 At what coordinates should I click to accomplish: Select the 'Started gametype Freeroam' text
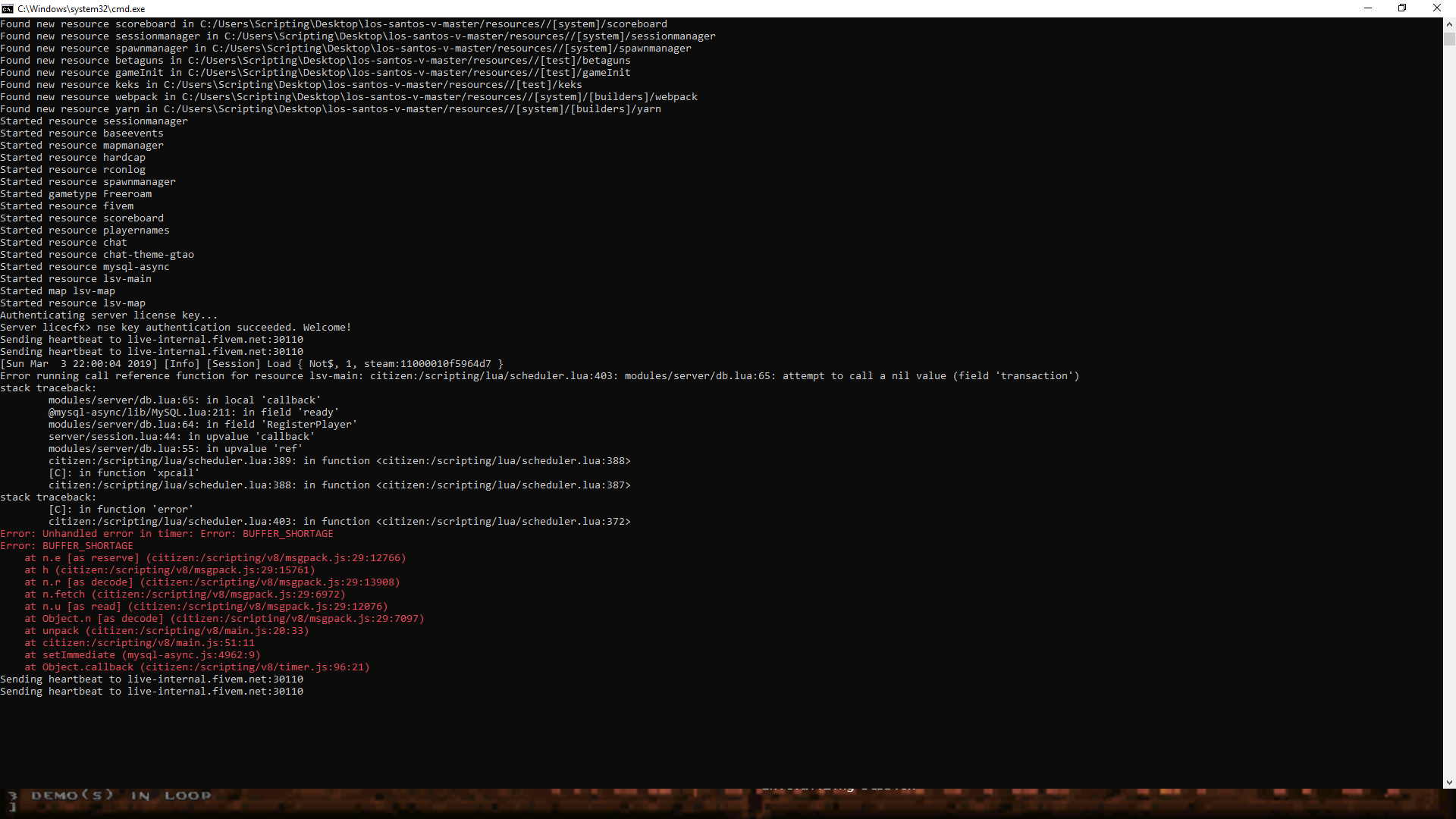75,193
